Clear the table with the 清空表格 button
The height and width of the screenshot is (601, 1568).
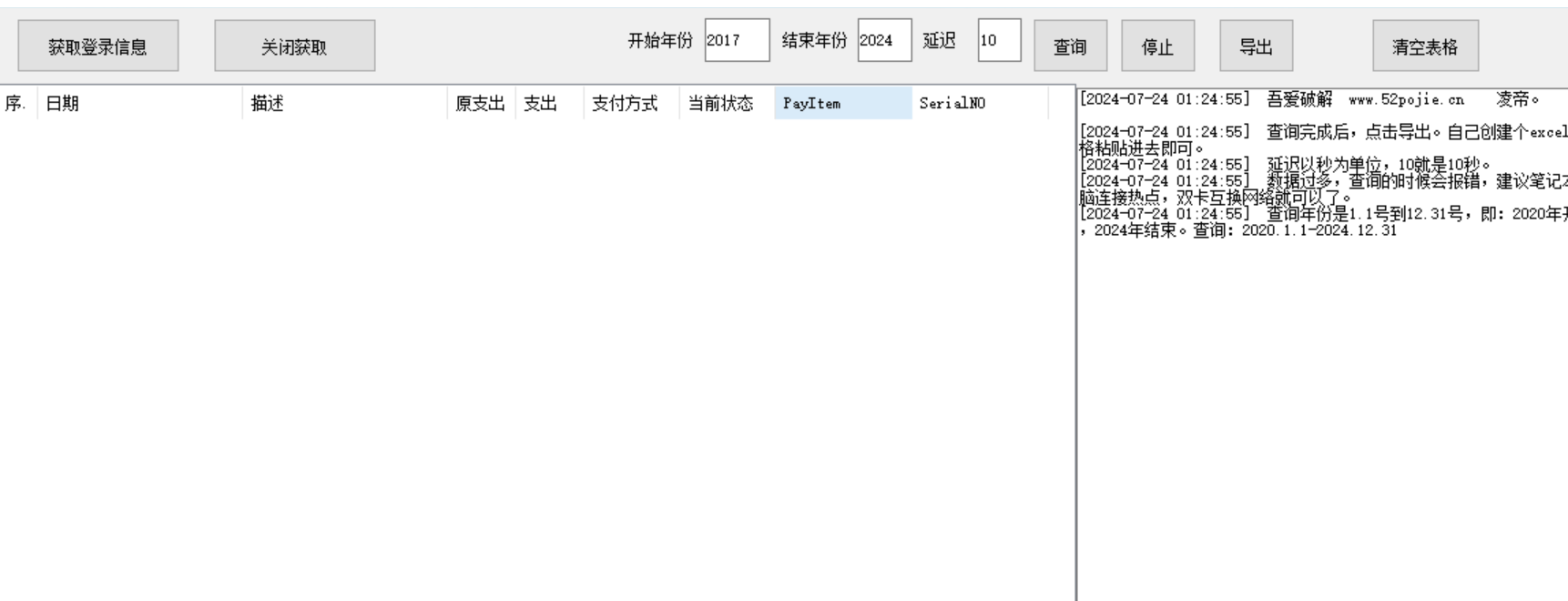point(1425,46)
